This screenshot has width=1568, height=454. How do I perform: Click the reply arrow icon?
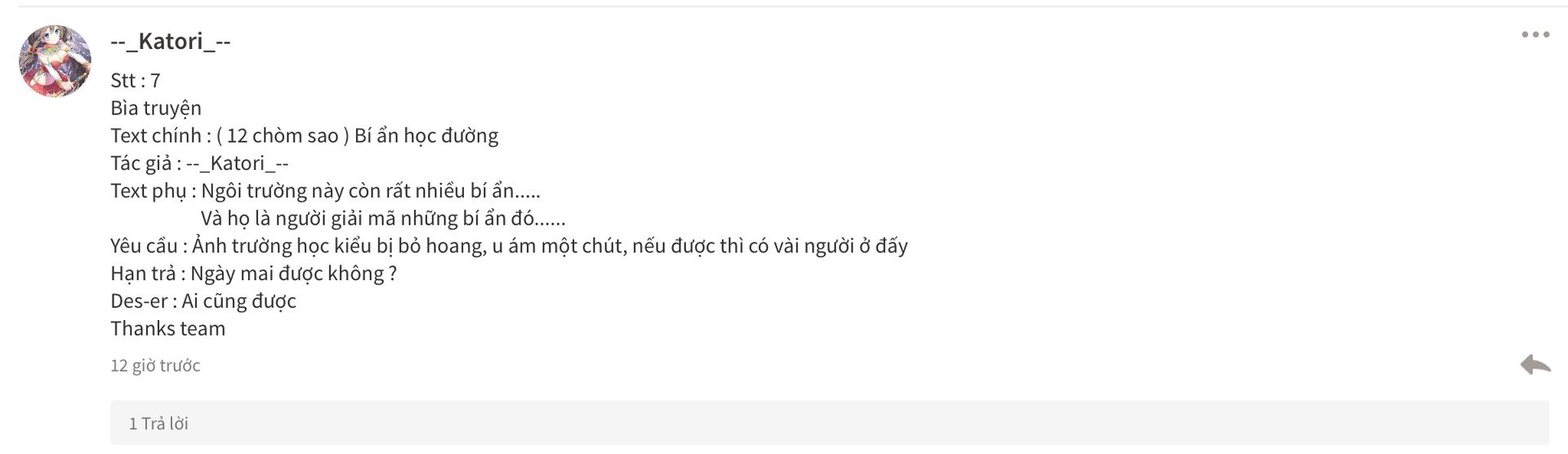tap(1535, 365)
